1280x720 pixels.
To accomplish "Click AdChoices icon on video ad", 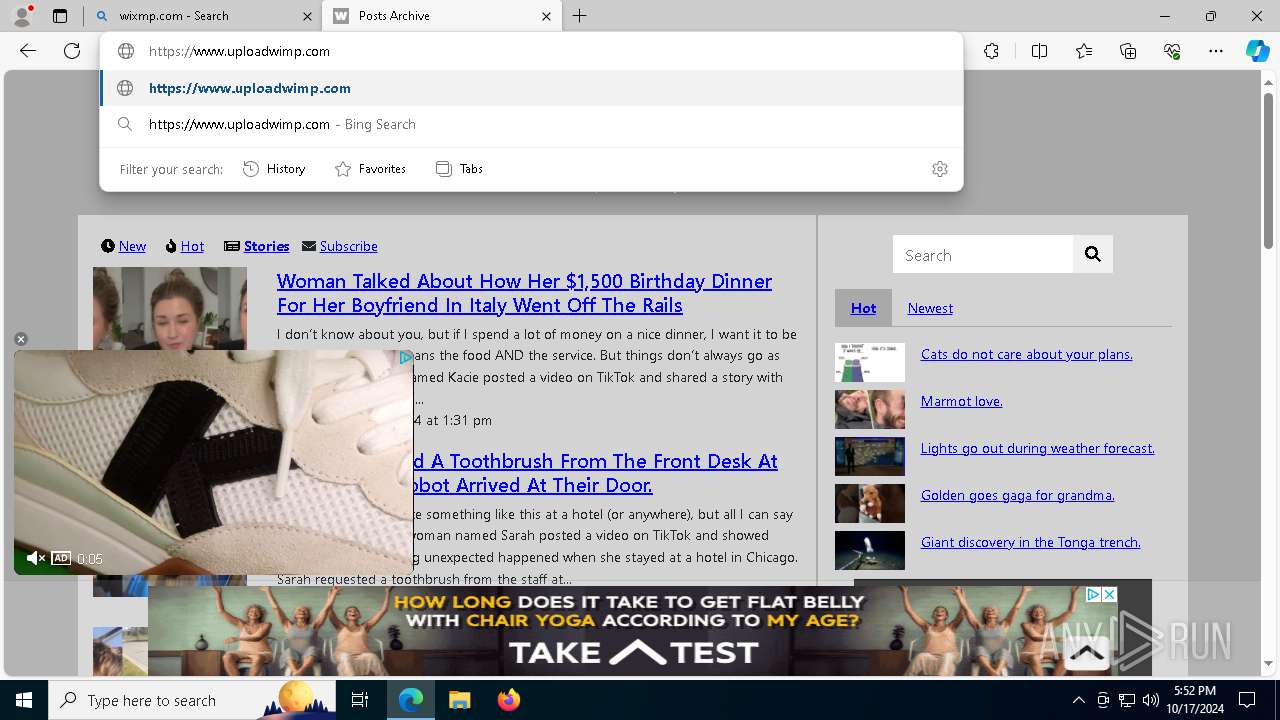I will [x=405, y=357].
